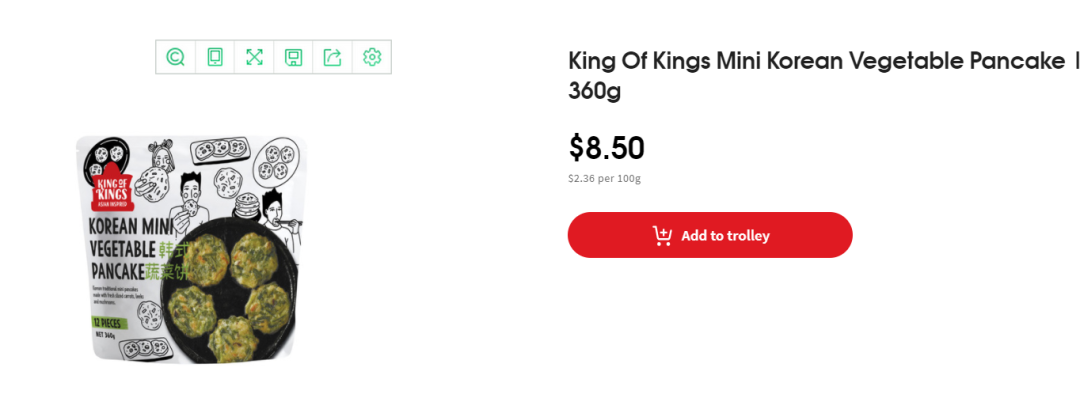Click the 12 PIECES green label on the package
The height and width of the screenshot is (394, 1080).
[x=109, y=322]
